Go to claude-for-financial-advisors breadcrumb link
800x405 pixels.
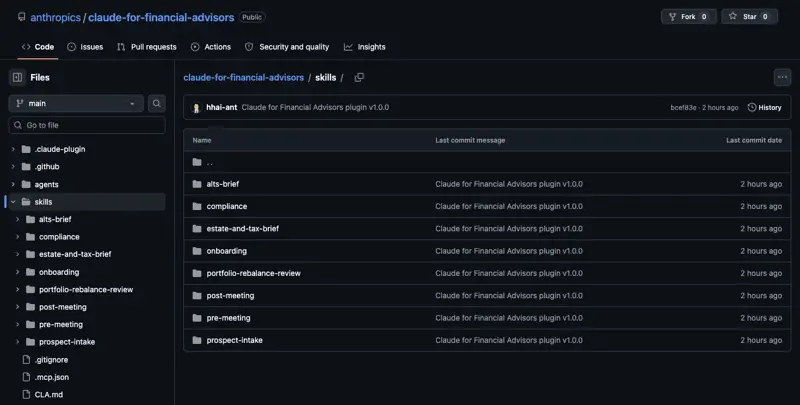(x=243, y=78)
